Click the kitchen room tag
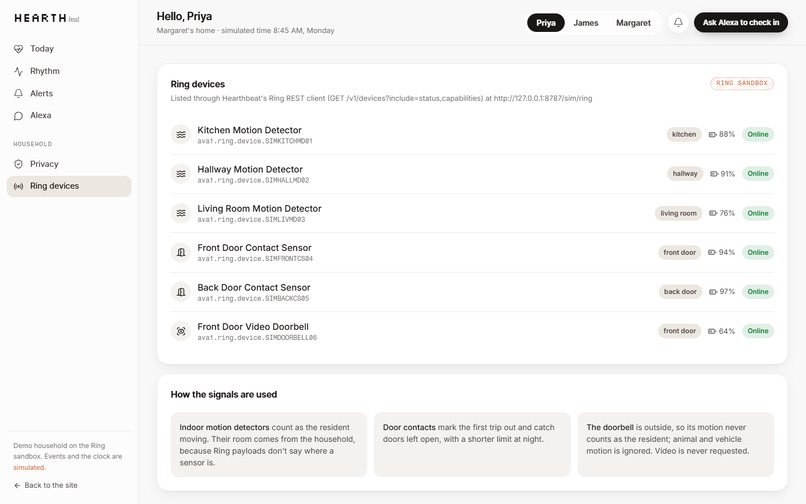This screenshot has width=806, height=504. pyautogui.click(x=684, y=134)
